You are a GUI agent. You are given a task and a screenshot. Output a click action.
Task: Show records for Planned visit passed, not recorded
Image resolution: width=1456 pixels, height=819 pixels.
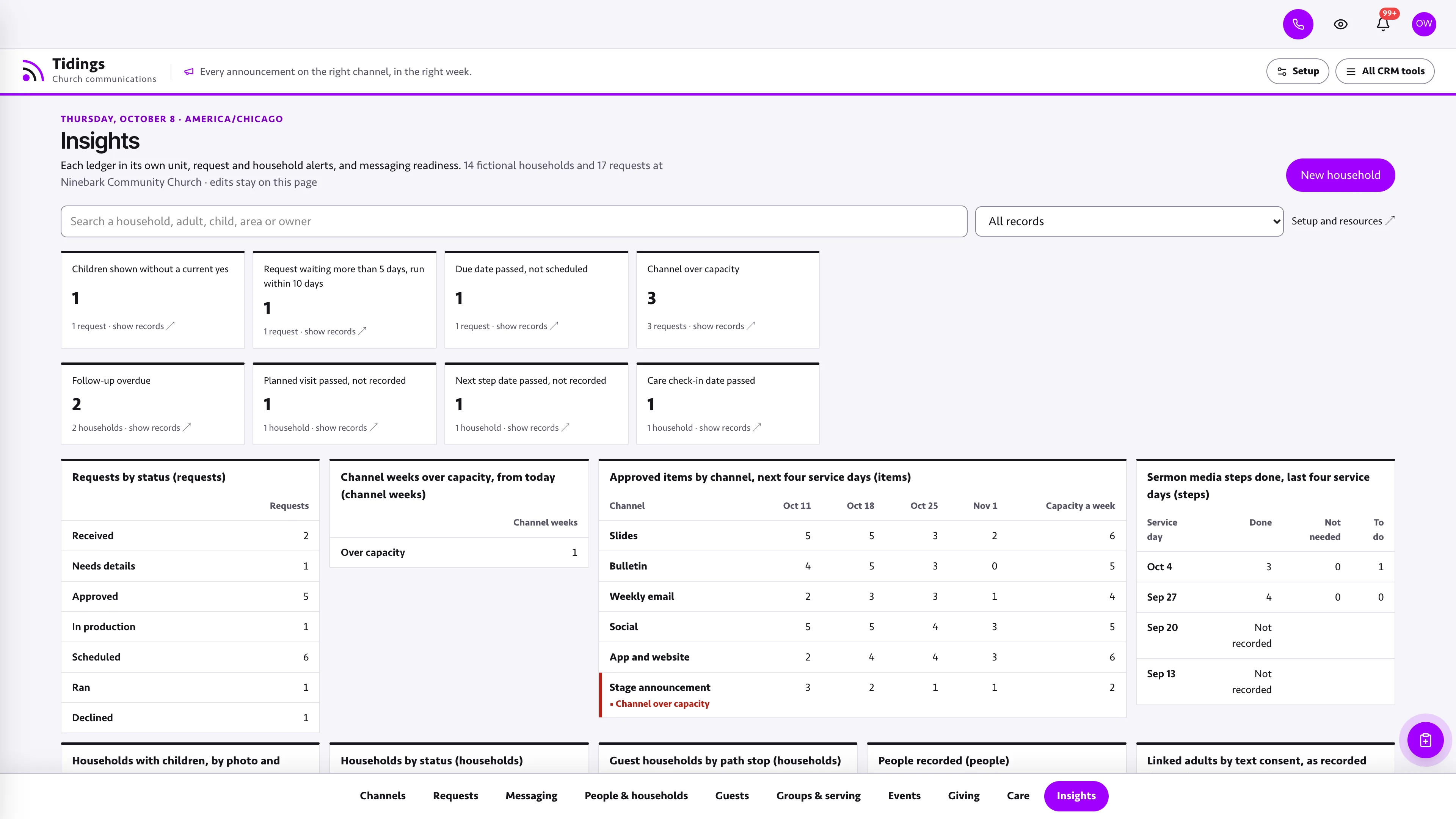[320, 428]
